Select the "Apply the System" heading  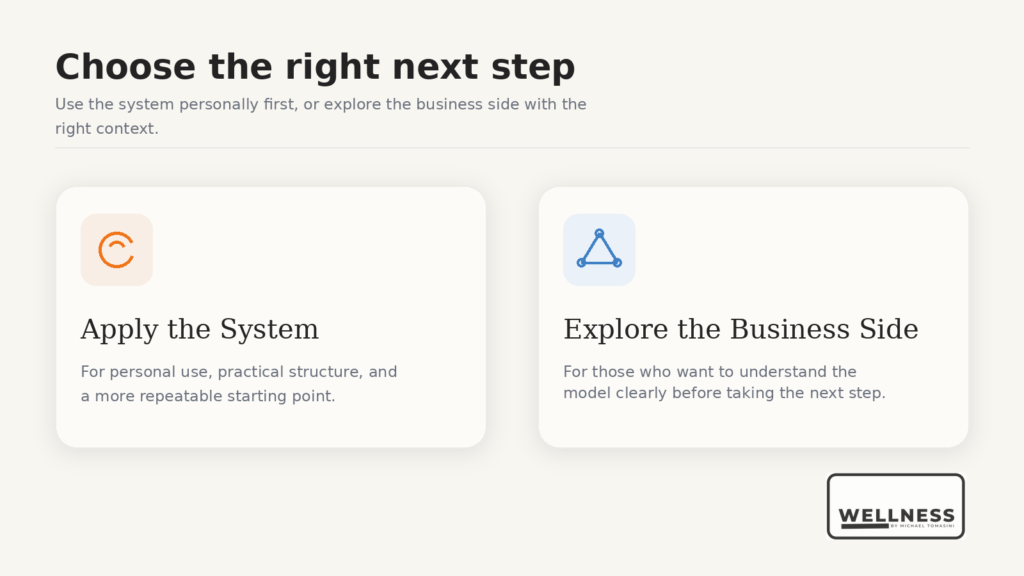[199, 329]
